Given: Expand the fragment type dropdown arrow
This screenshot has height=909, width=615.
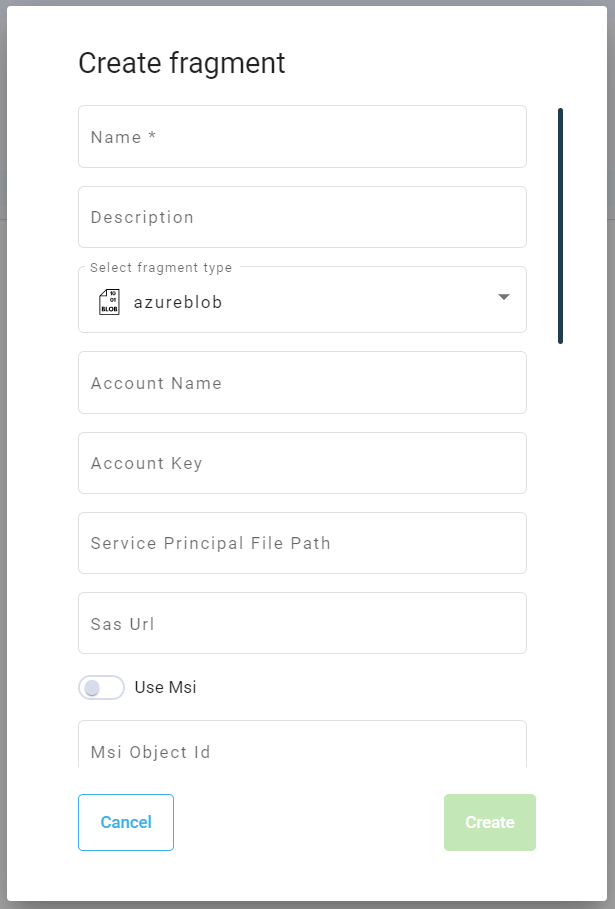Looking at the screenshot, I should [x=504, y=297].
